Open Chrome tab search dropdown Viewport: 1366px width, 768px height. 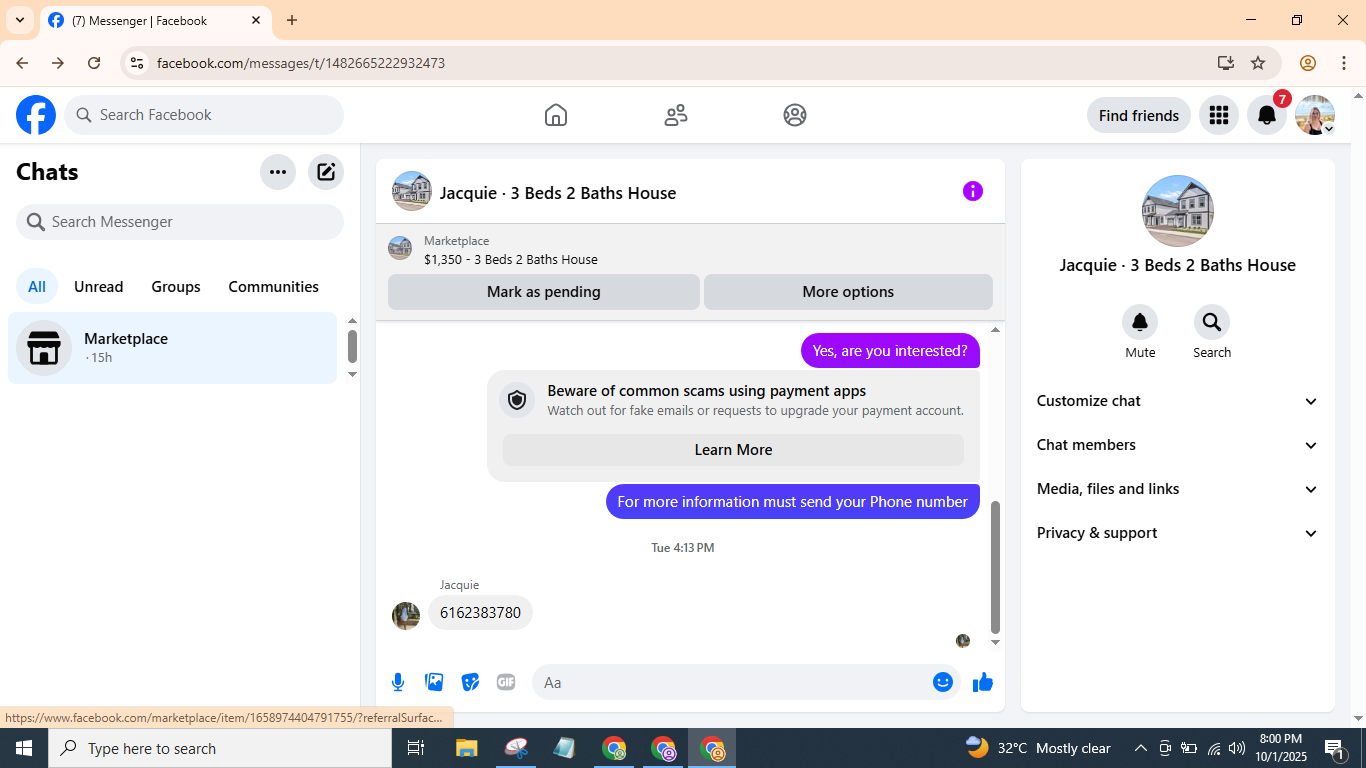(20, 20)
